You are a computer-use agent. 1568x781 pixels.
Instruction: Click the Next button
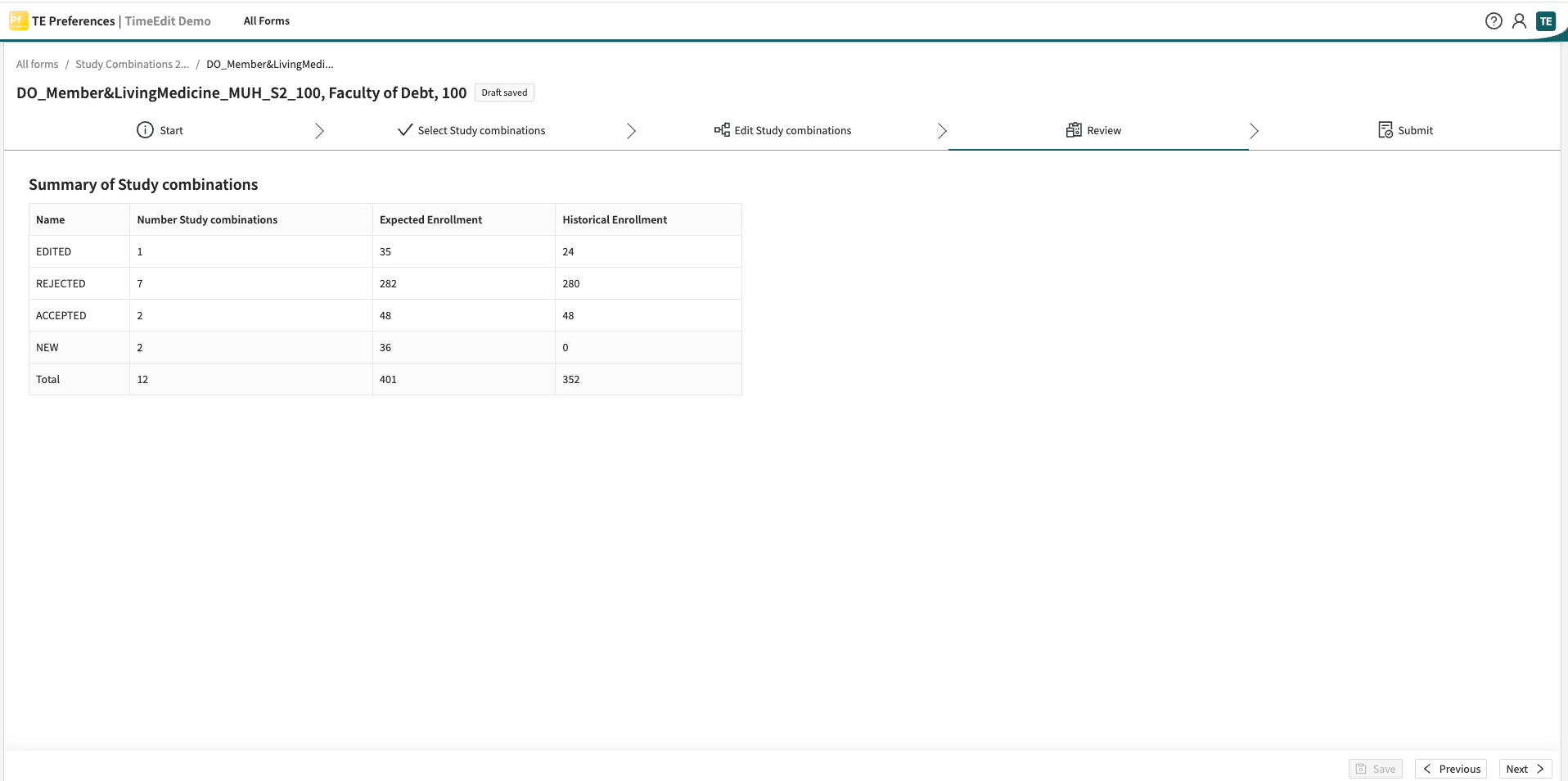click(x=1525, y=769)
